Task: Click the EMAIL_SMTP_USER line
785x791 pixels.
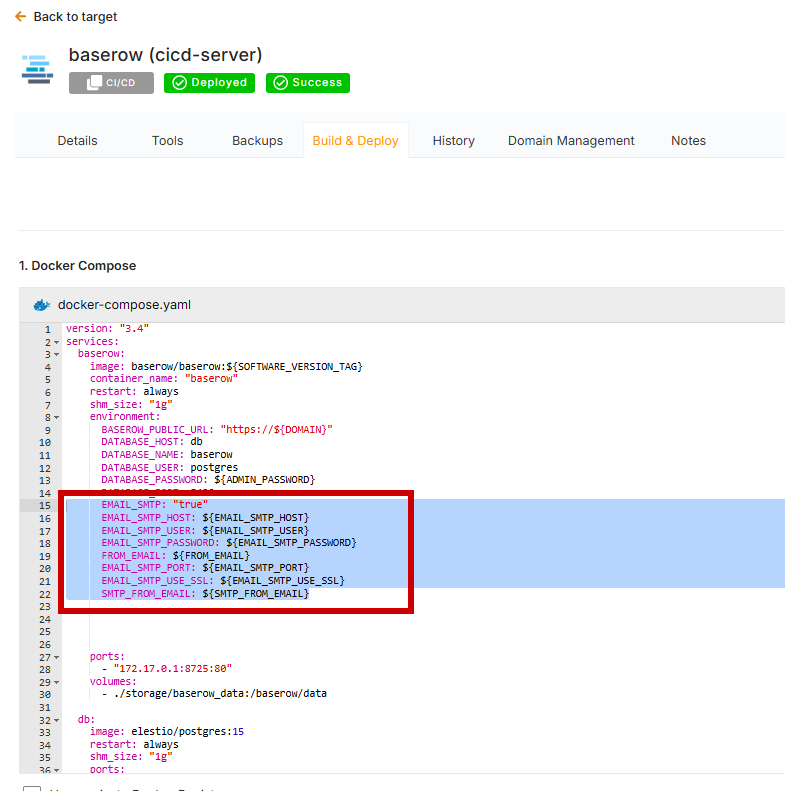Action: (x=205, y=531)
